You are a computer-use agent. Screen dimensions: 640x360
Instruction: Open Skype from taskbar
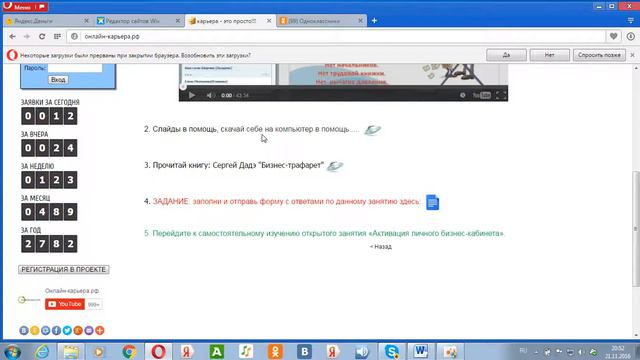[x=392, y=351]
